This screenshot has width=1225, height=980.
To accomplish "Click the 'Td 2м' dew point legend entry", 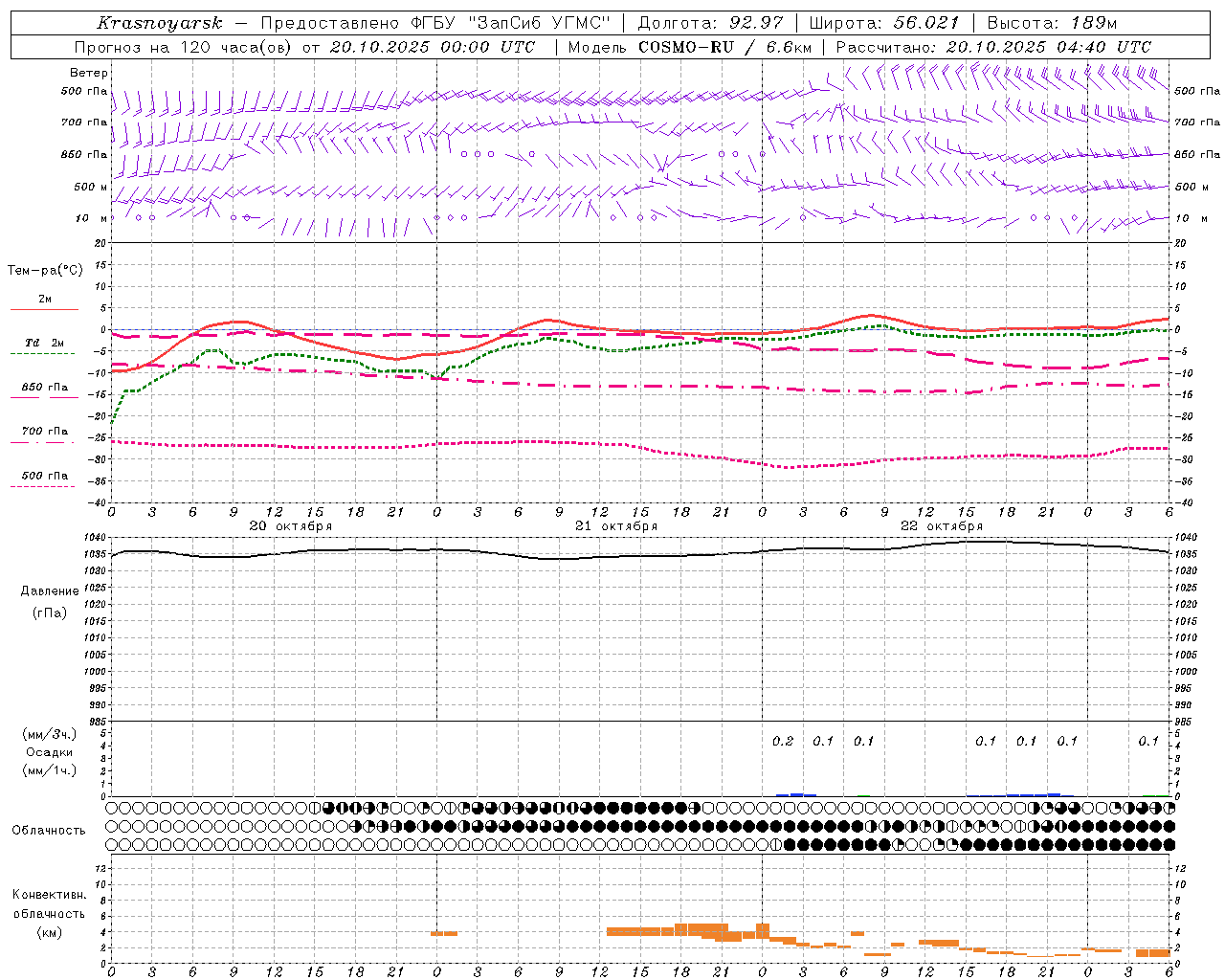I will coord(45,343).
